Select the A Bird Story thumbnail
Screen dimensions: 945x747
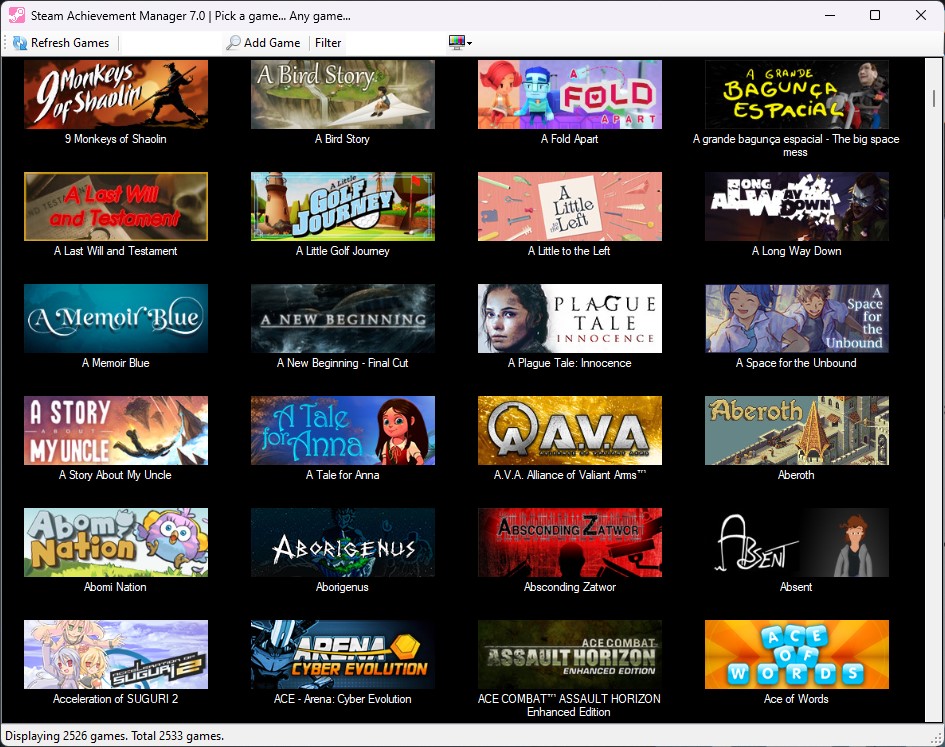(x=342, y=94)
